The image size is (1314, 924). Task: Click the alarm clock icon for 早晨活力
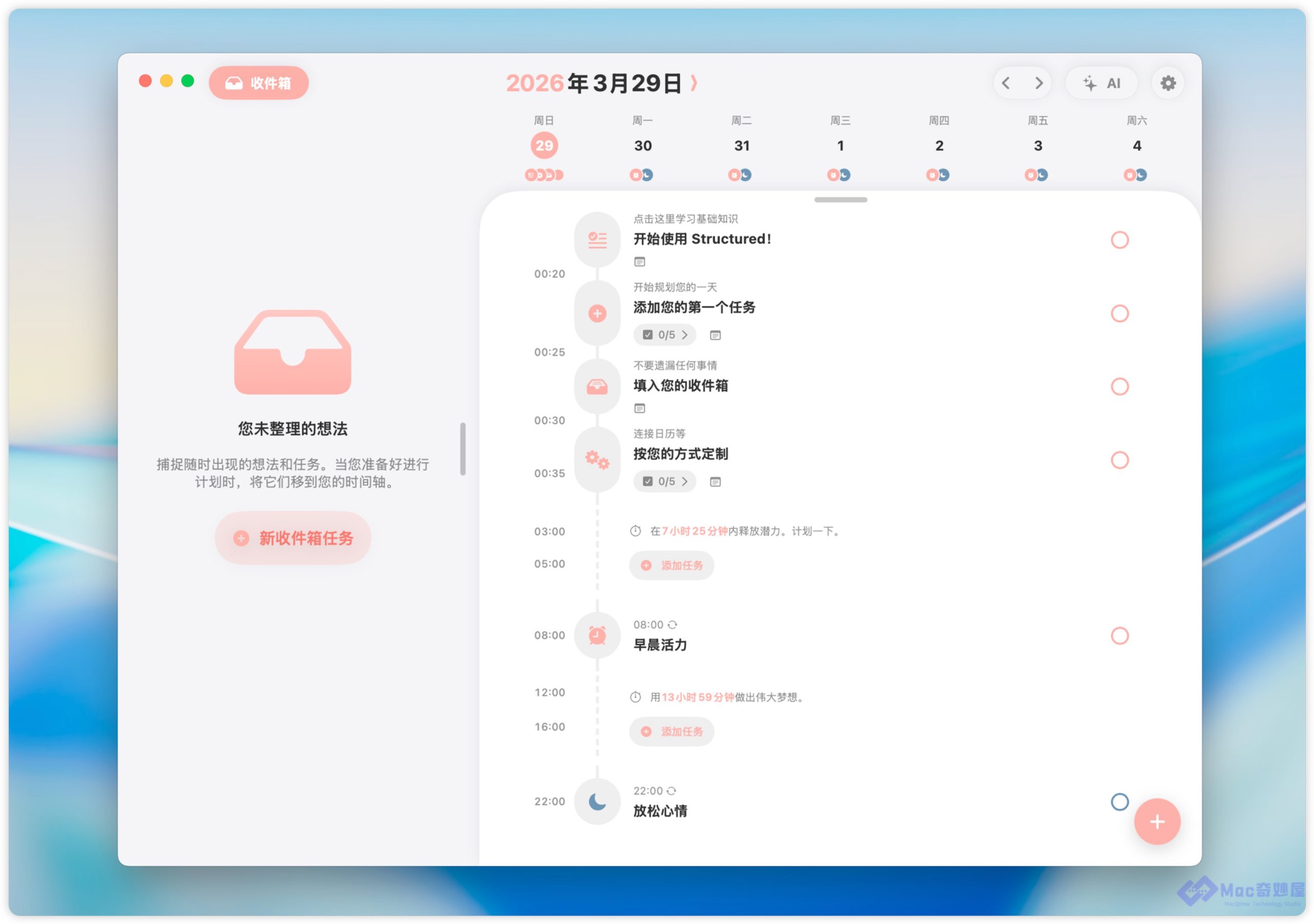[597, 635]
